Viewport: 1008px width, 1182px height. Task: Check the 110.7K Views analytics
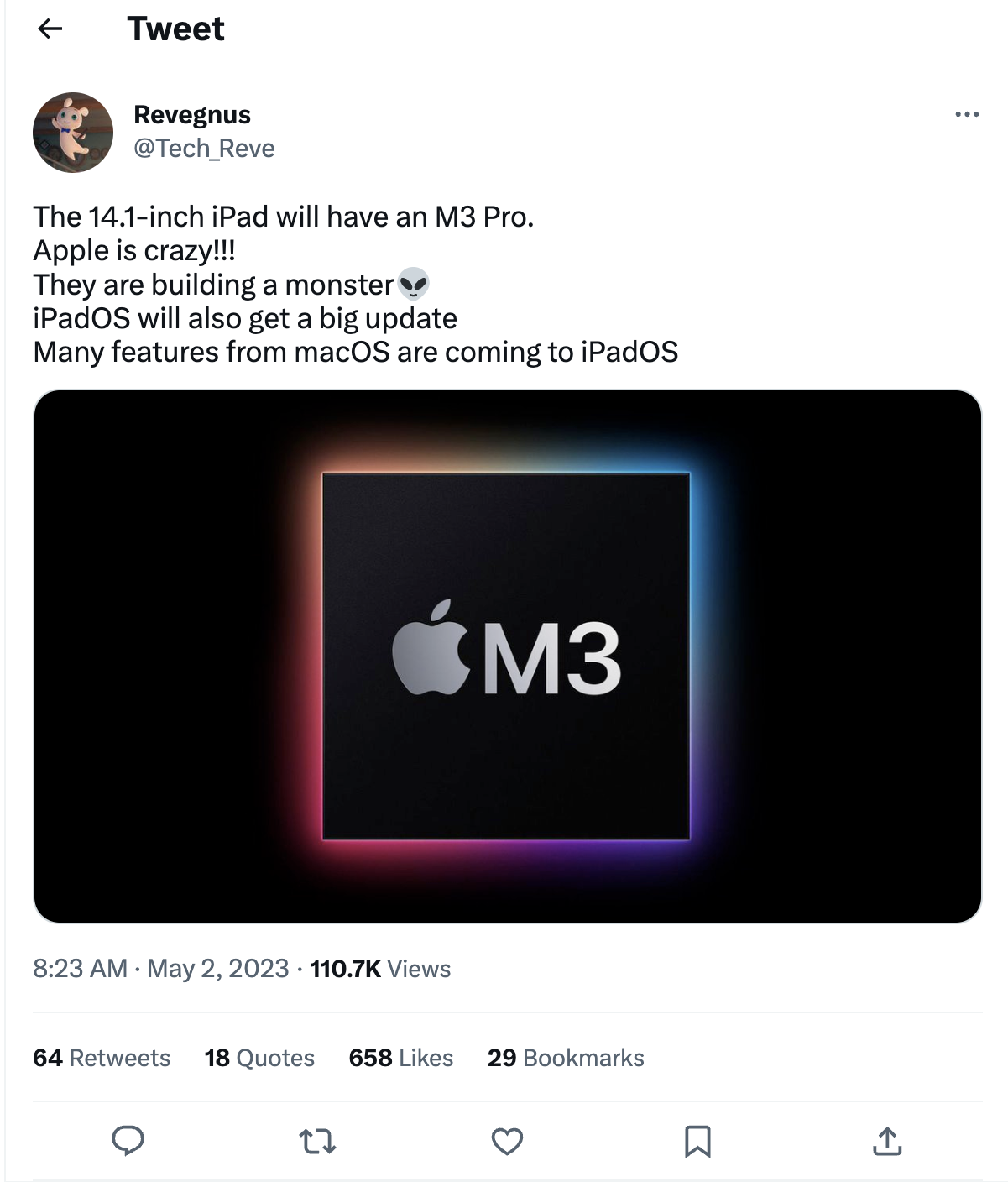(x=379, y=969)
